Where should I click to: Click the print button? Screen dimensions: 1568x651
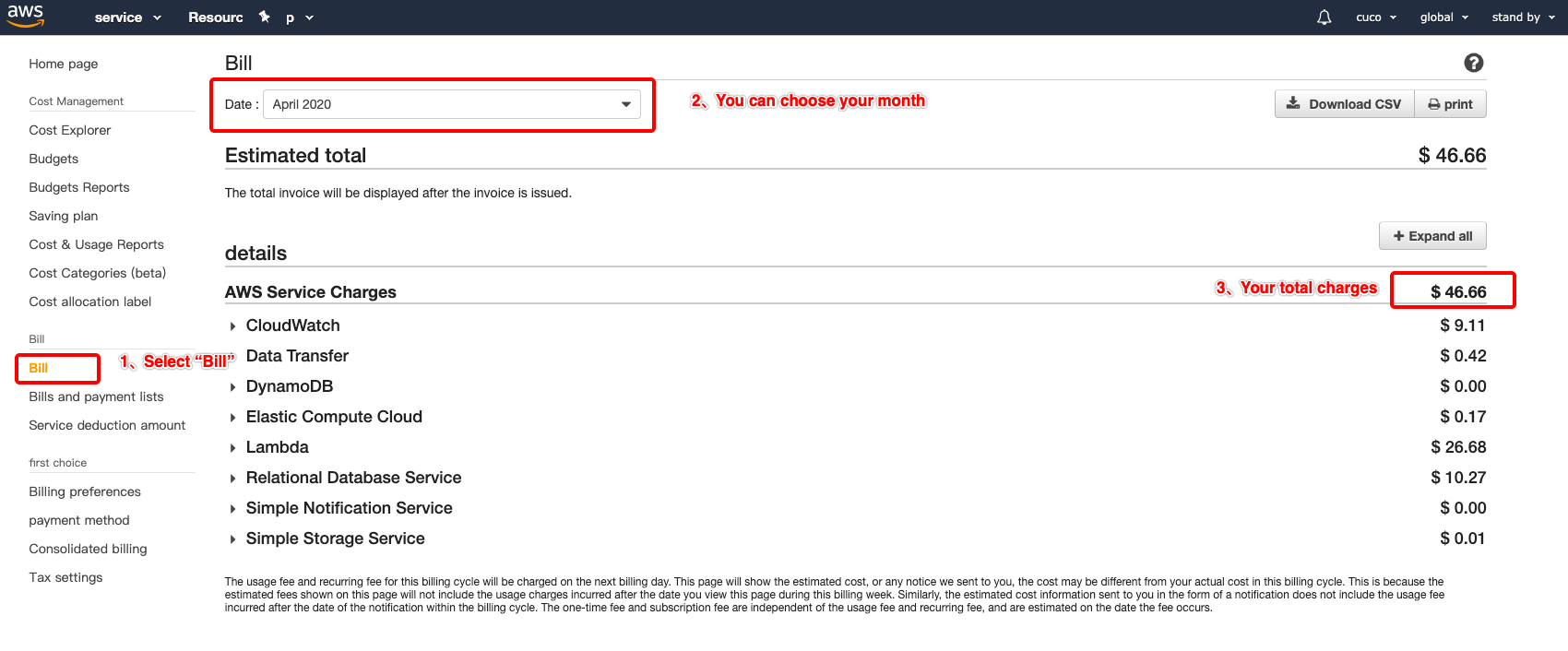pos(1451,104)
